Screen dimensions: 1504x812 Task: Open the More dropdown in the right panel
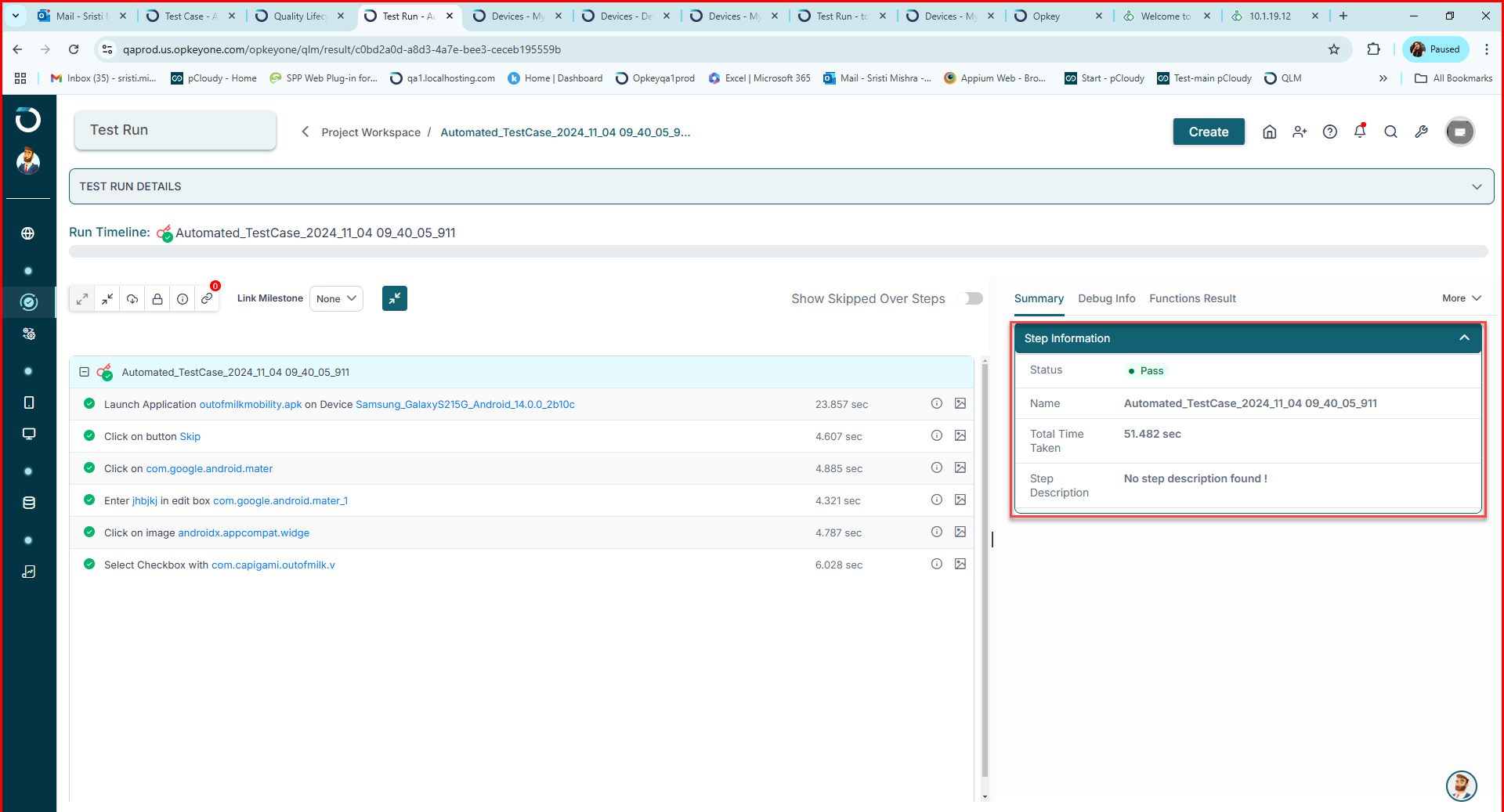[1462, 298]
